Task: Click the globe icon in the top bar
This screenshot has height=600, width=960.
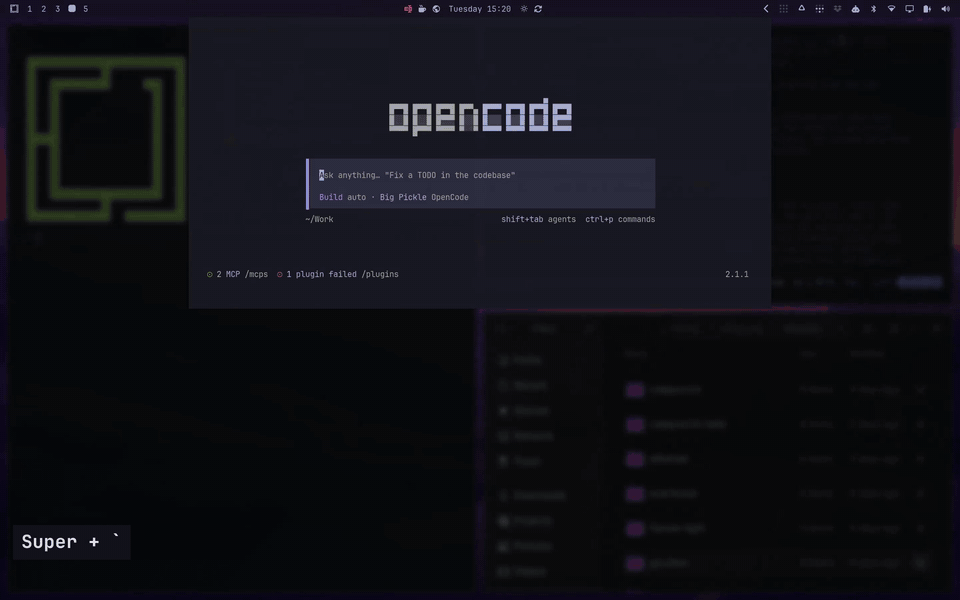Action: tap(436, 9)
